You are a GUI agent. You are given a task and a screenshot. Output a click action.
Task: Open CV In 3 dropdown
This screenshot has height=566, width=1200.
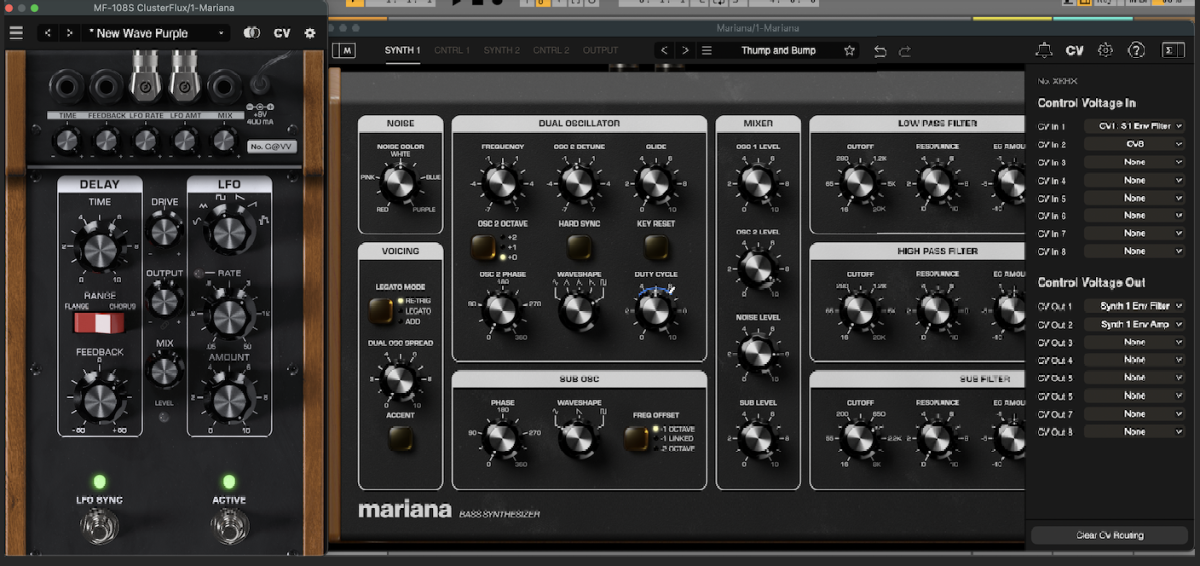1134,162
